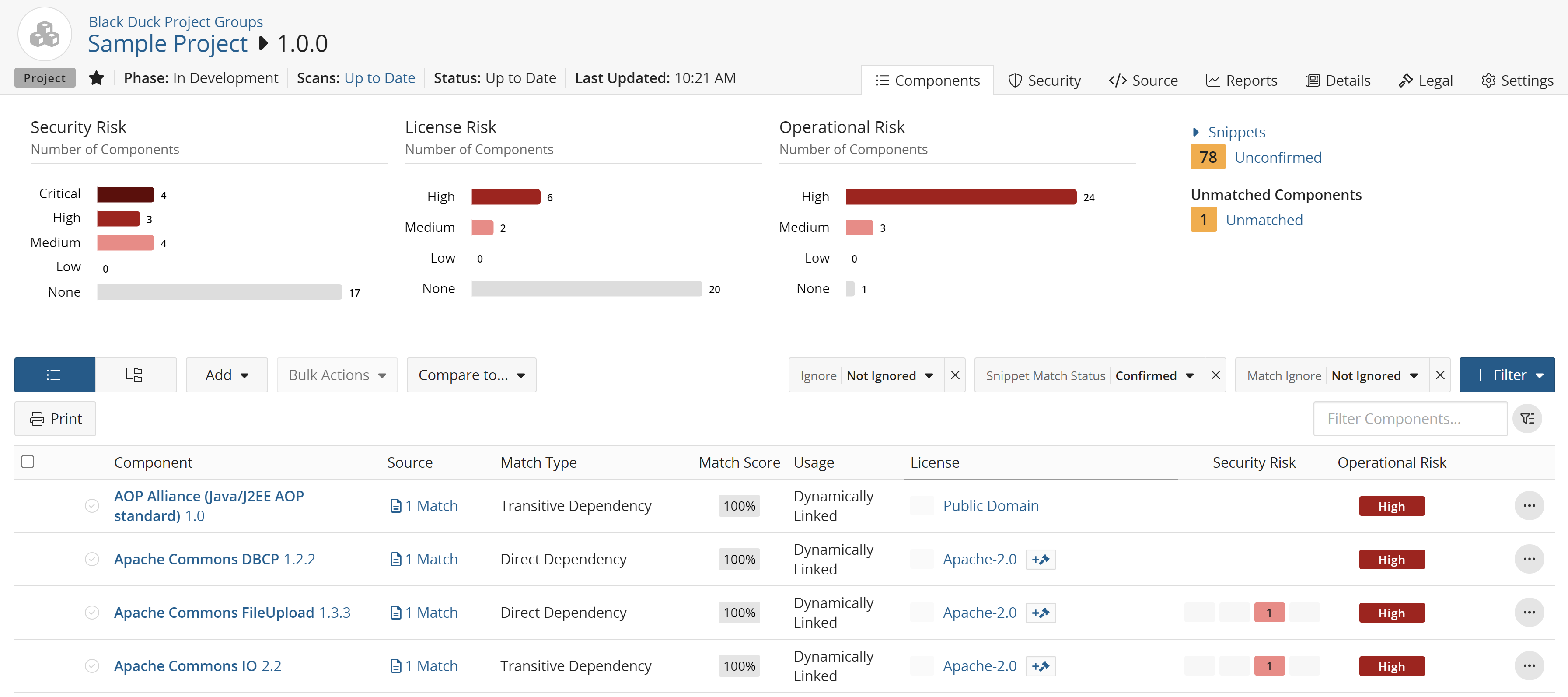Open Apache Commons FileUpload 1.3.3 component

click(x=233, y=613)
